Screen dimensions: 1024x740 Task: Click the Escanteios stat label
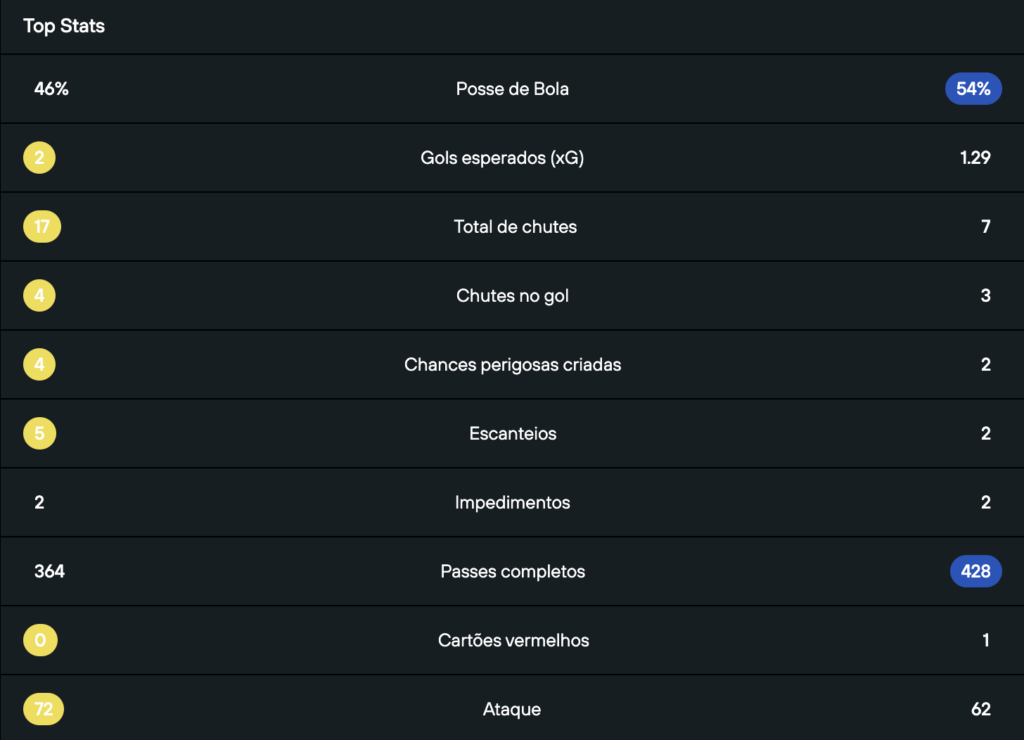point(512,434)
